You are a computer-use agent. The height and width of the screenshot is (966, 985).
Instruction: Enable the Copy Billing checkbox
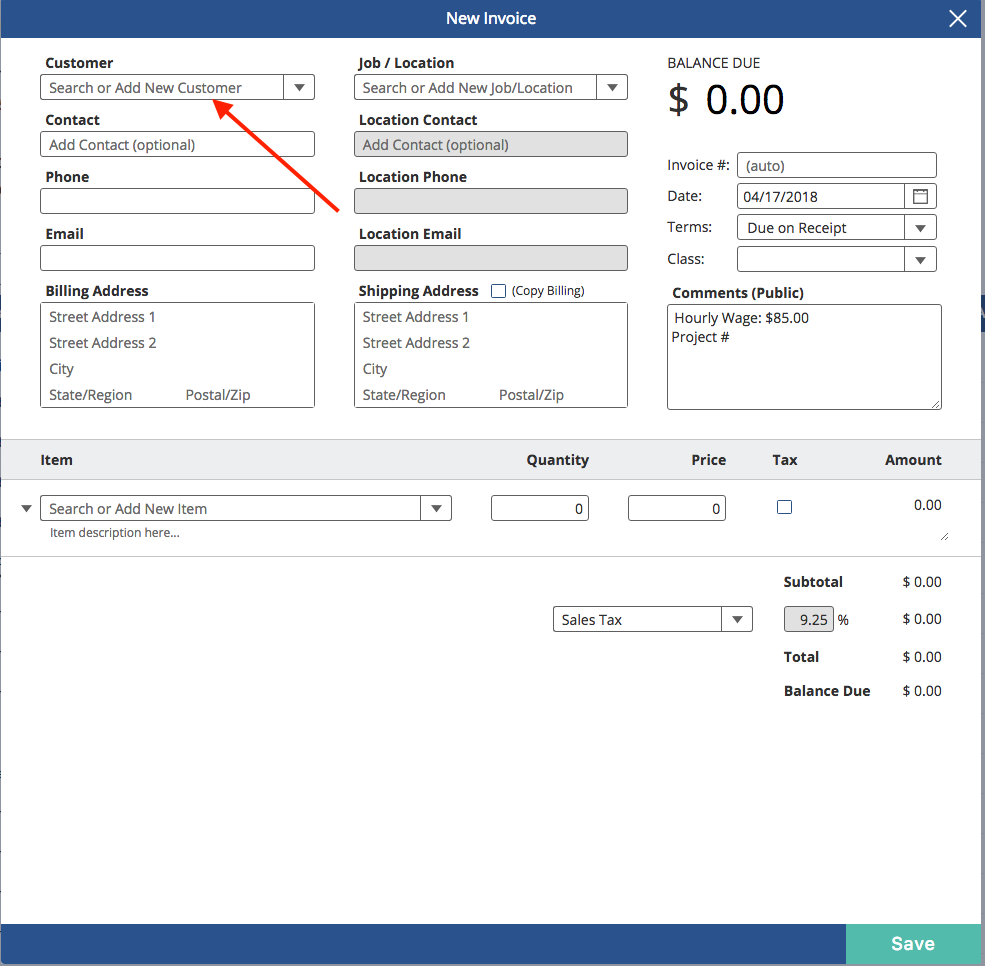click(x=498, y=291)
